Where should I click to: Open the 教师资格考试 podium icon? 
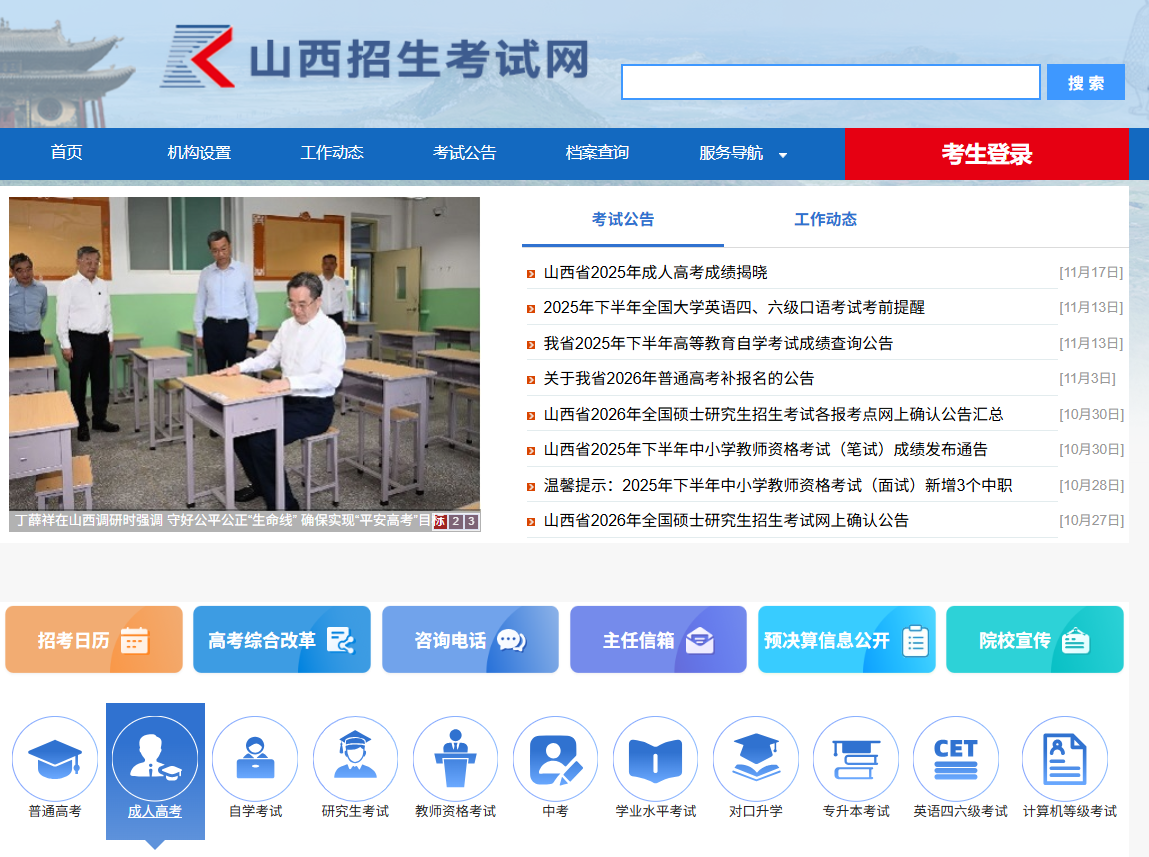pos(455,758)
